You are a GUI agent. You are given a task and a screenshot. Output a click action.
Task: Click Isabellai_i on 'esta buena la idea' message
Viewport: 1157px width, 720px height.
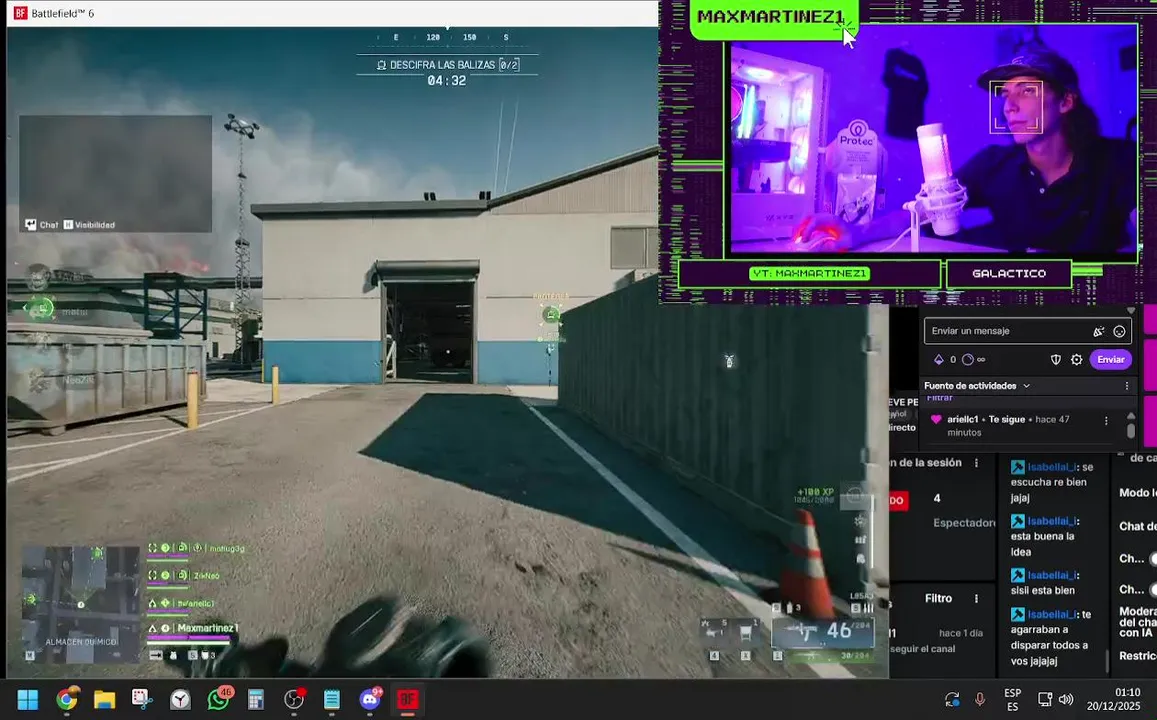point(1053,521)
